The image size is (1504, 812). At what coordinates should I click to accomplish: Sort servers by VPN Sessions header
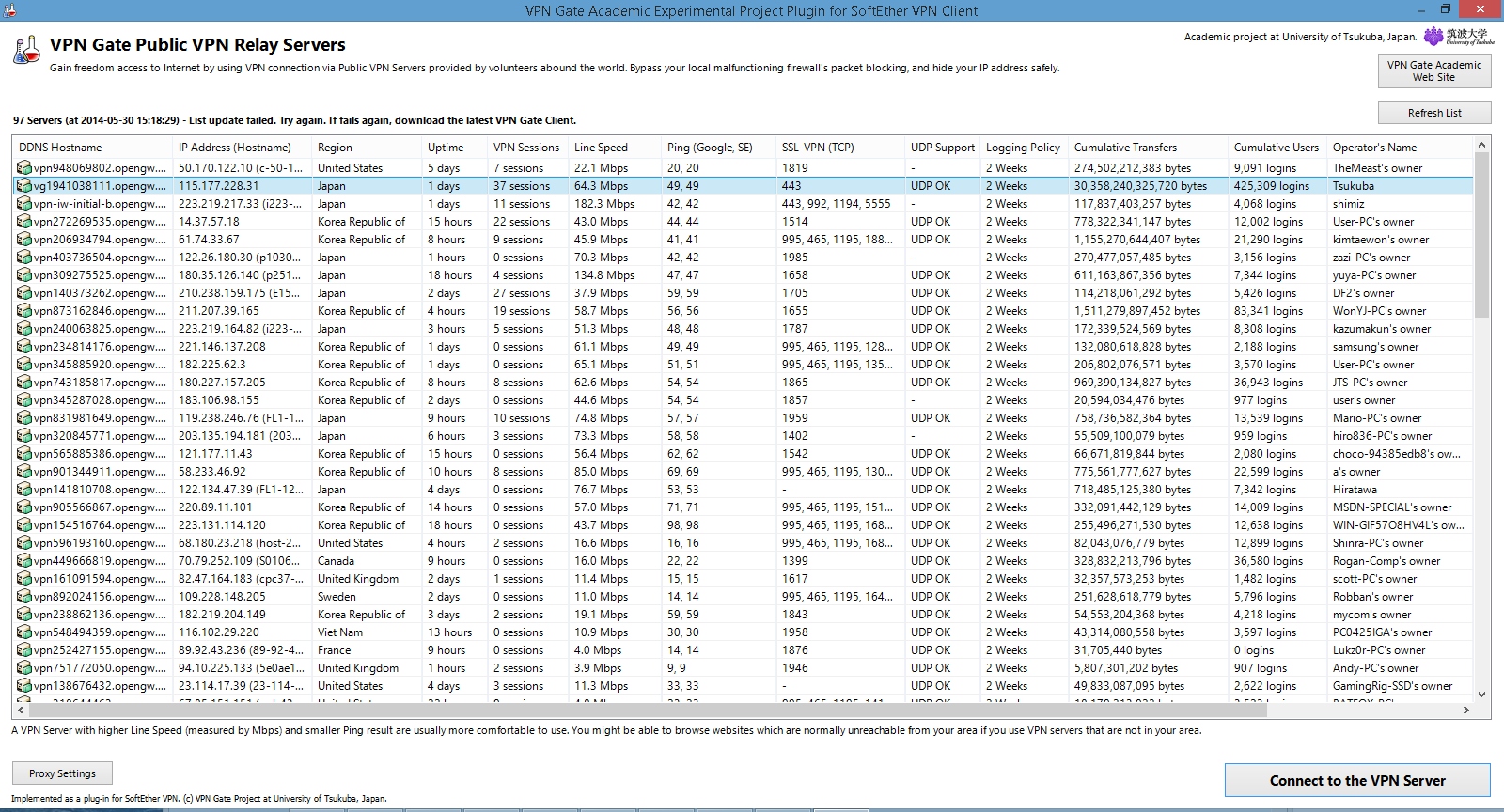click(528, 148)
